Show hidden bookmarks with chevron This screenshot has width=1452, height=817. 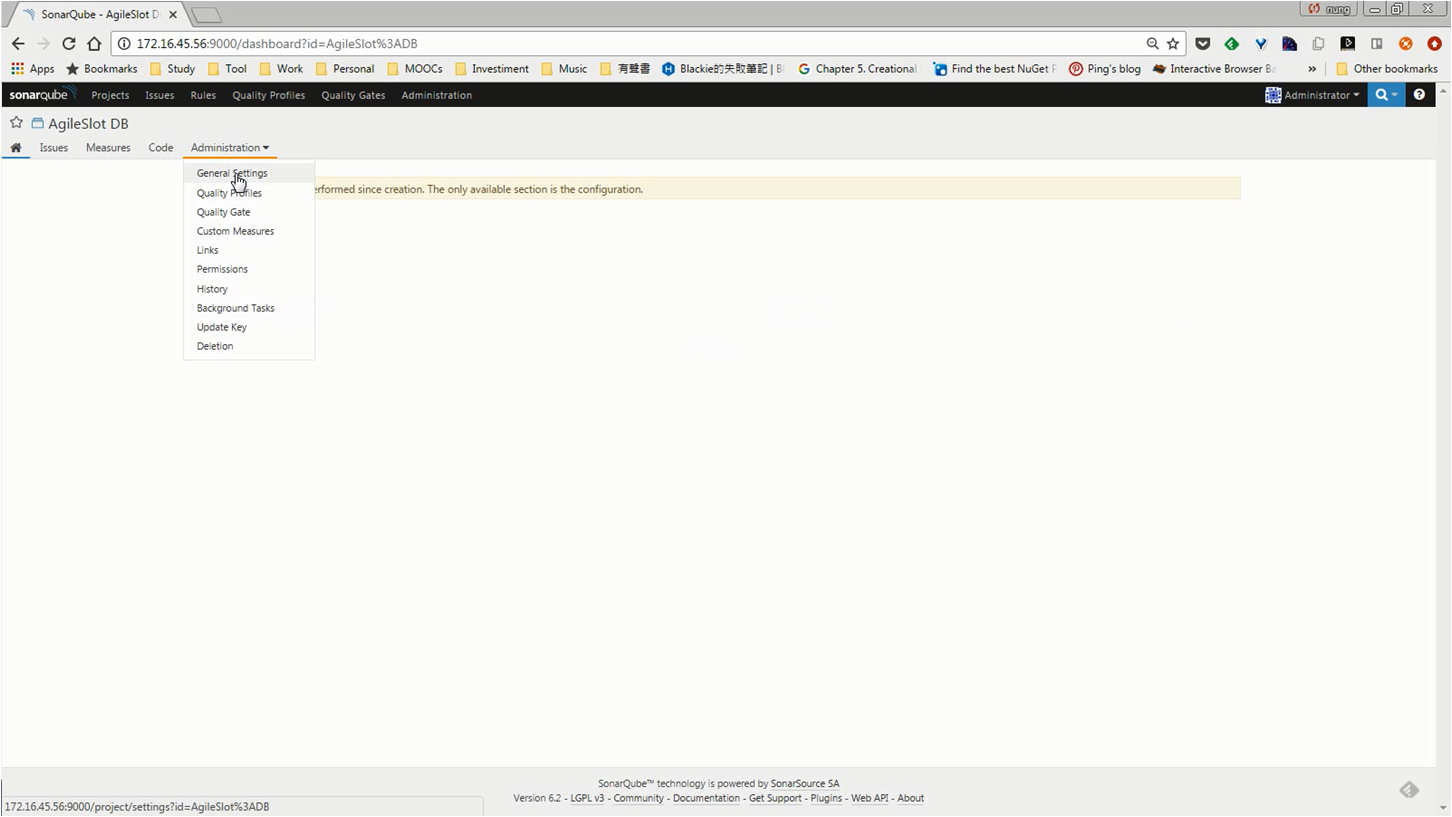click(1312, 69)
